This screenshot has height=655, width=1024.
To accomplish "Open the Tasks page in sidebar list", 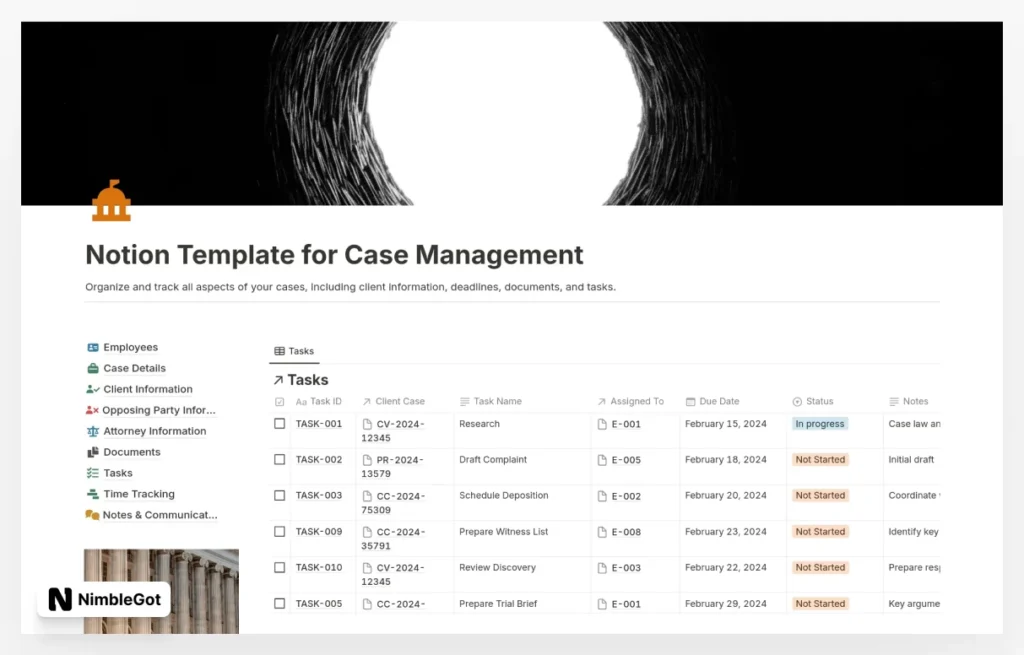I will click(x=118, y=473).
